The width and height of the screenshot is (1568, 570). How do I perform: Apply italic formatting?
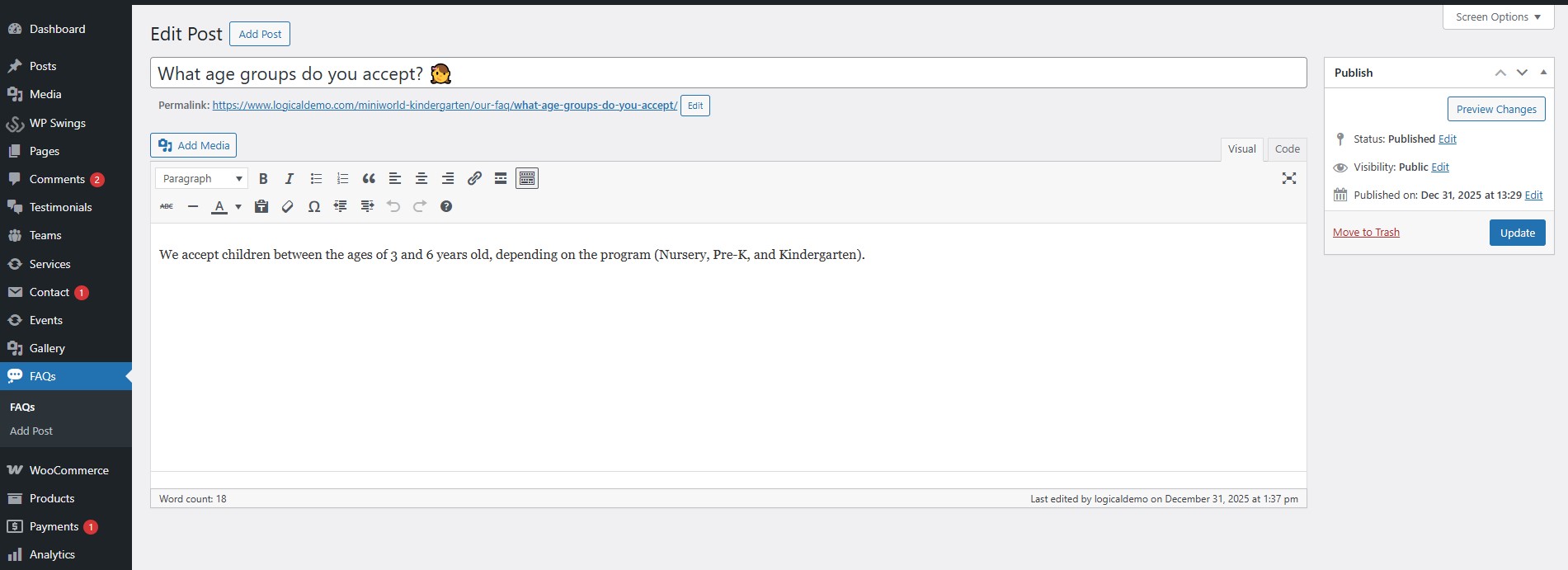pos(290,178)
